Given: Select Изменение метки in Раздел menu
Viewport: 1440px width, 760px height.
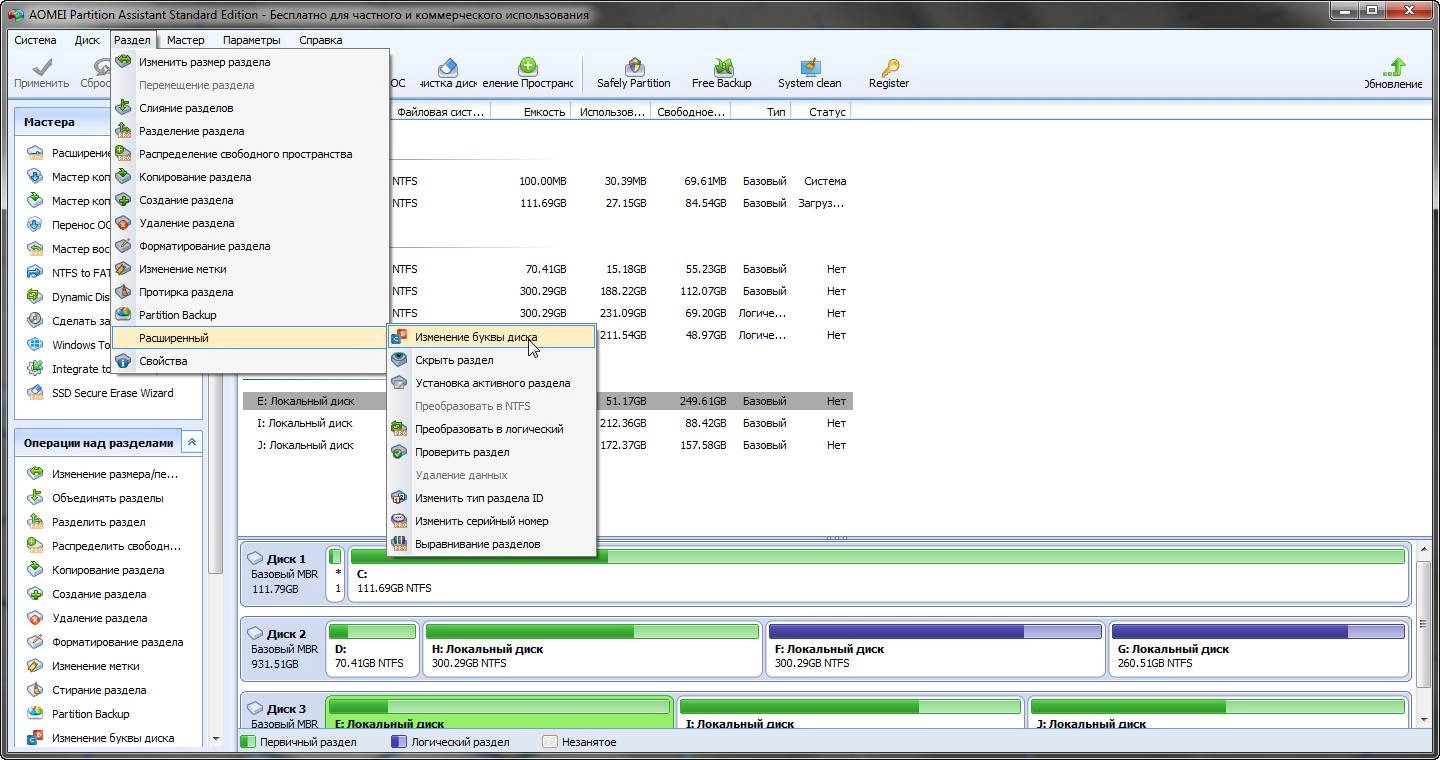Looking at the screenshot, I should pos(250,269).
